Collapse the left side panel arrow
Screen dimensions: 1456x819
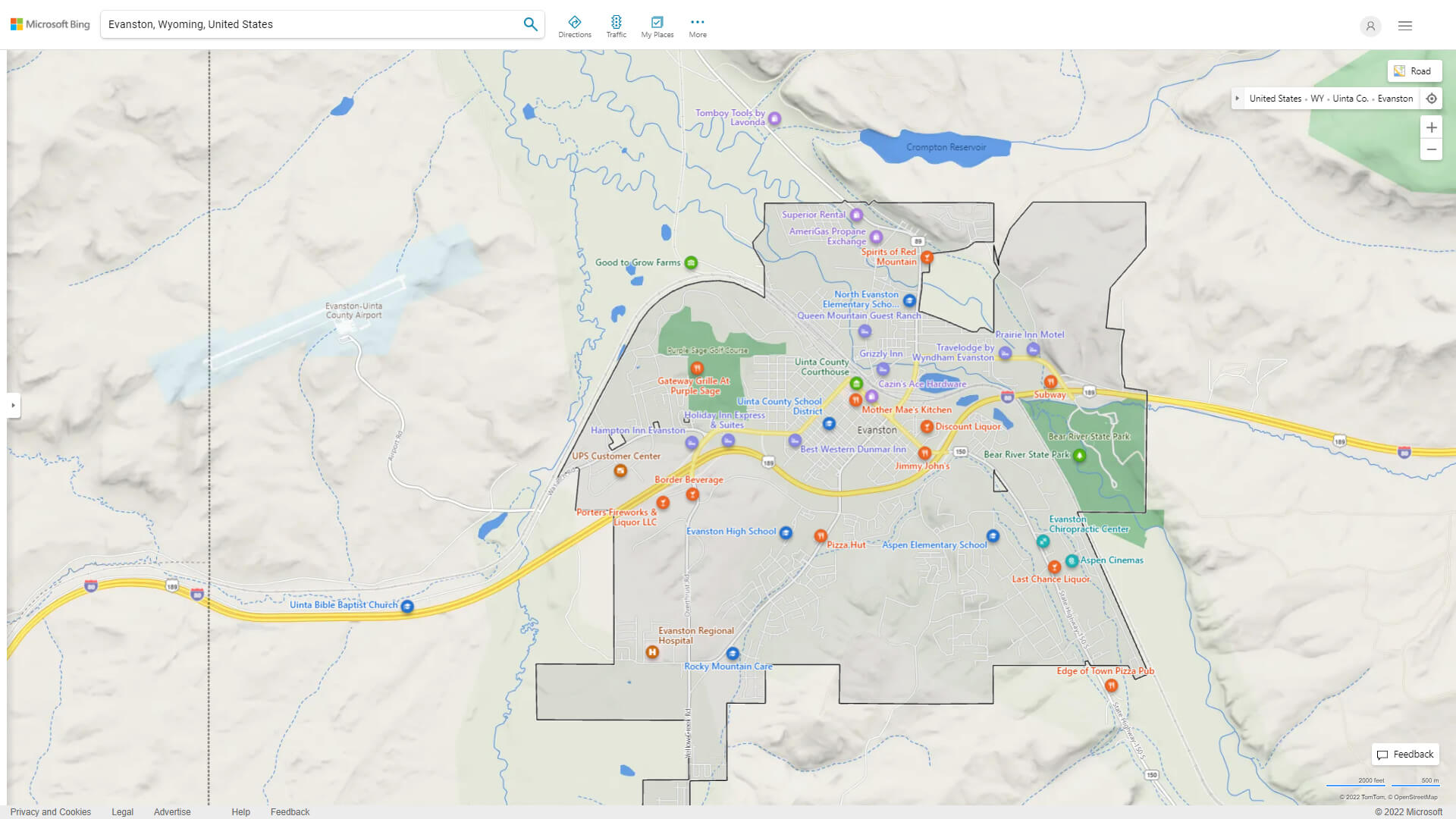(x=12, y=406)
